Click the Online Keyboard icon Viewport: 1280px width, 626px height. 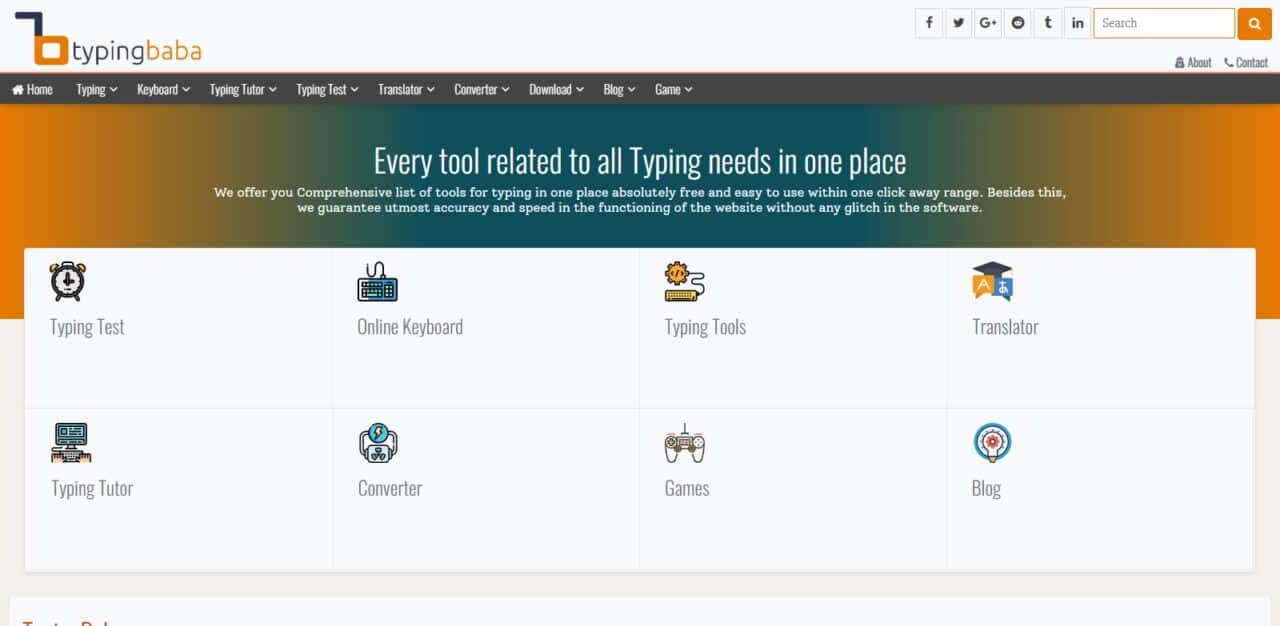tap(377, 281)
